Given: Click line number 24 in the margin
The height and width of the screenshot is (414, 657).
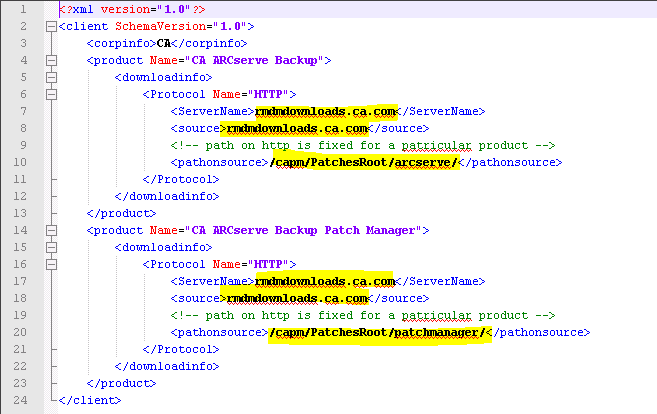Looking at the screenshot, I should coord(20,400).
